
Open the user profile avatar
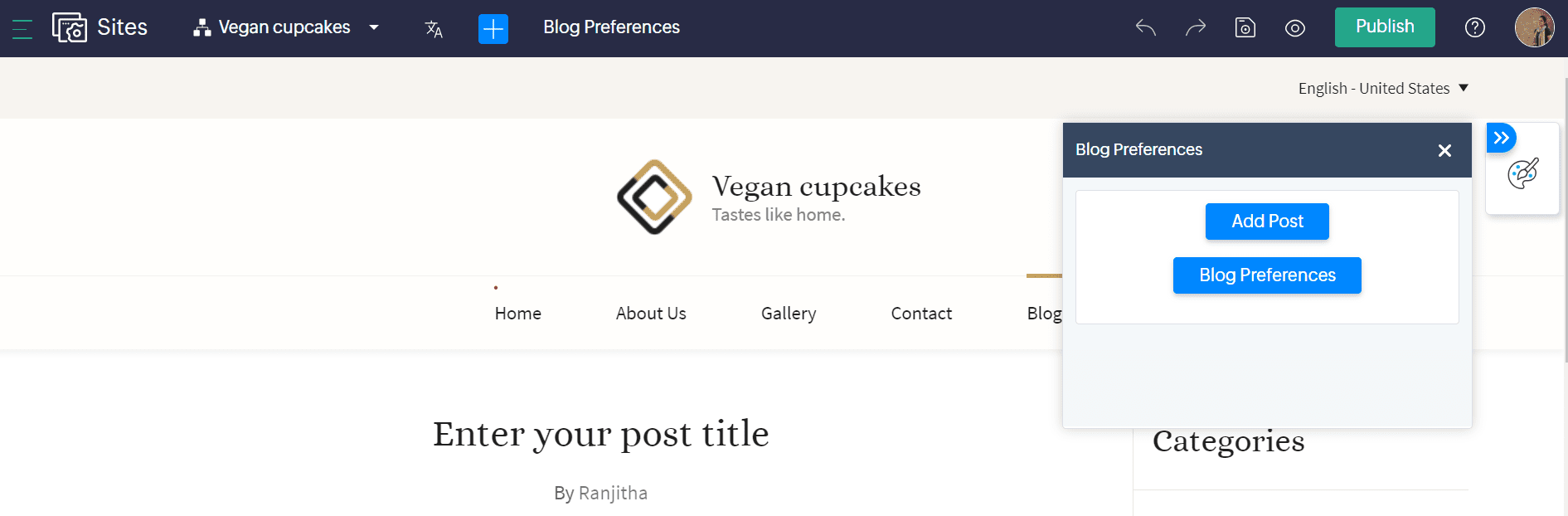click(1535, 27)
